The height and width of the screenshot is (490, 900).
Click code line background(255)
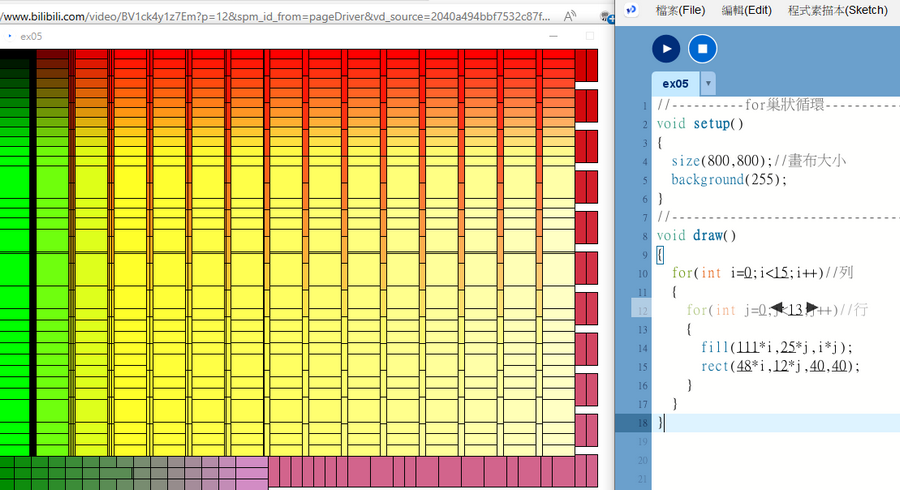click(728, 180)
